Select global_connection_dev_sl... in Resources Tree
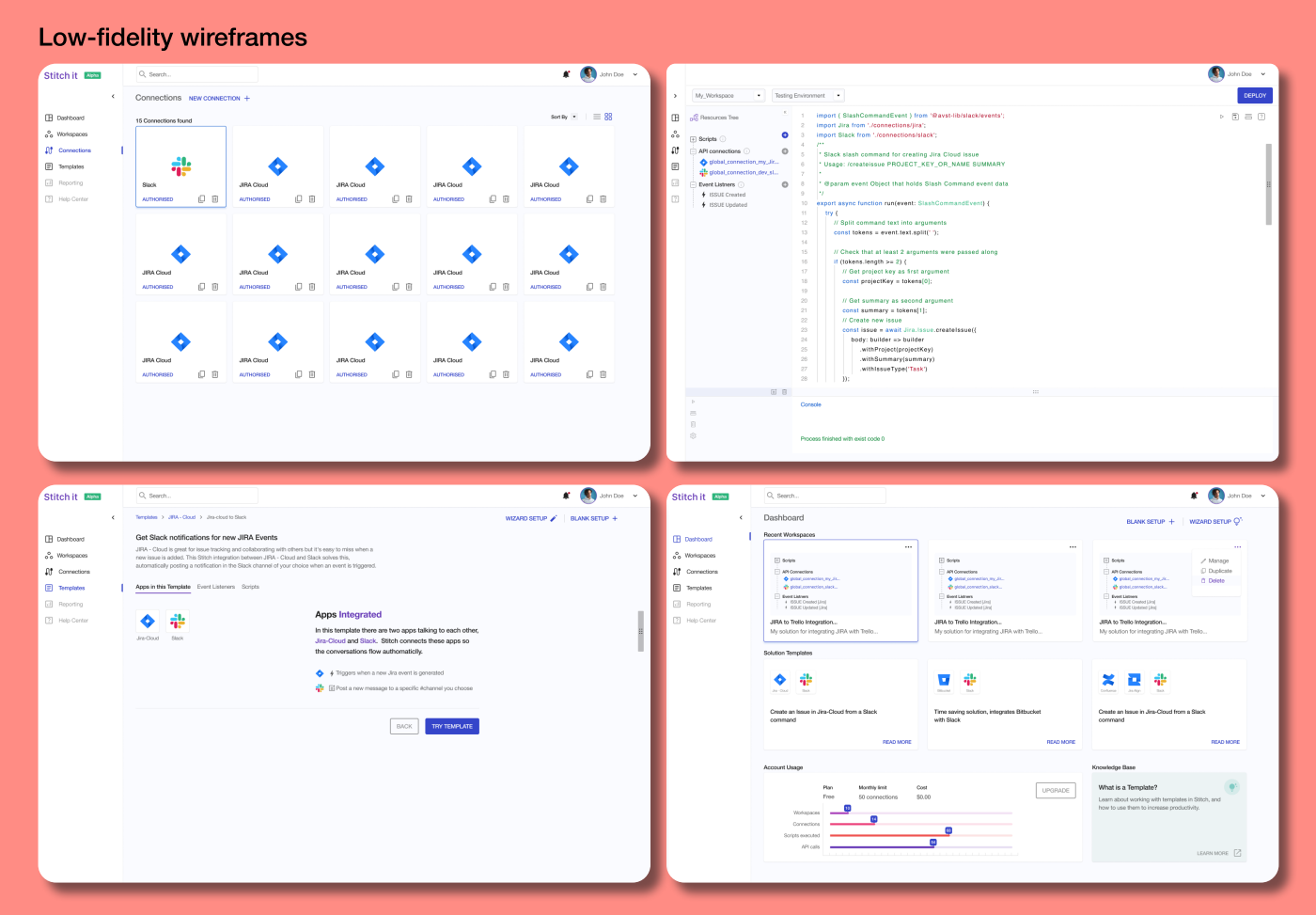Viewport: 1316px width, 915px height. 739,173
